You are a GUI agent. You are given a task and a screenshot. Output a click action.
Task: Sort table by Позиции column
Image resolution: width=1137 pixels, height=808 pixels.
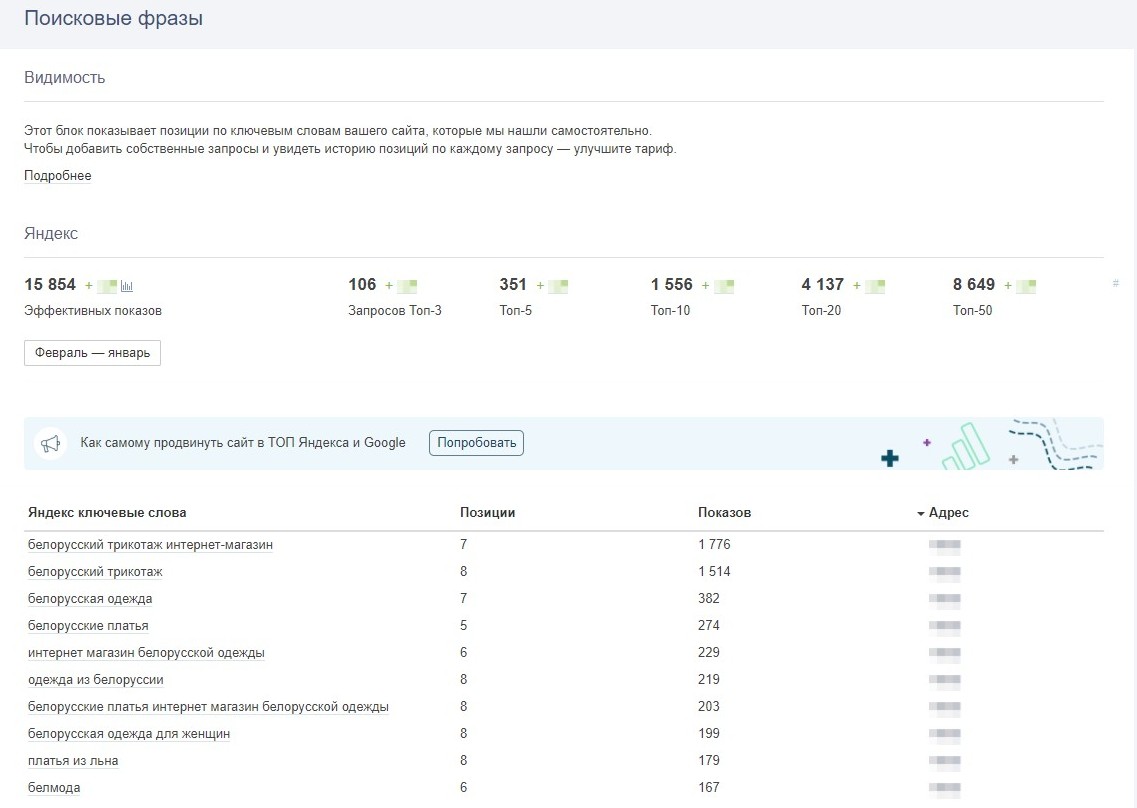pyautogui.click(x=487, y=512)
